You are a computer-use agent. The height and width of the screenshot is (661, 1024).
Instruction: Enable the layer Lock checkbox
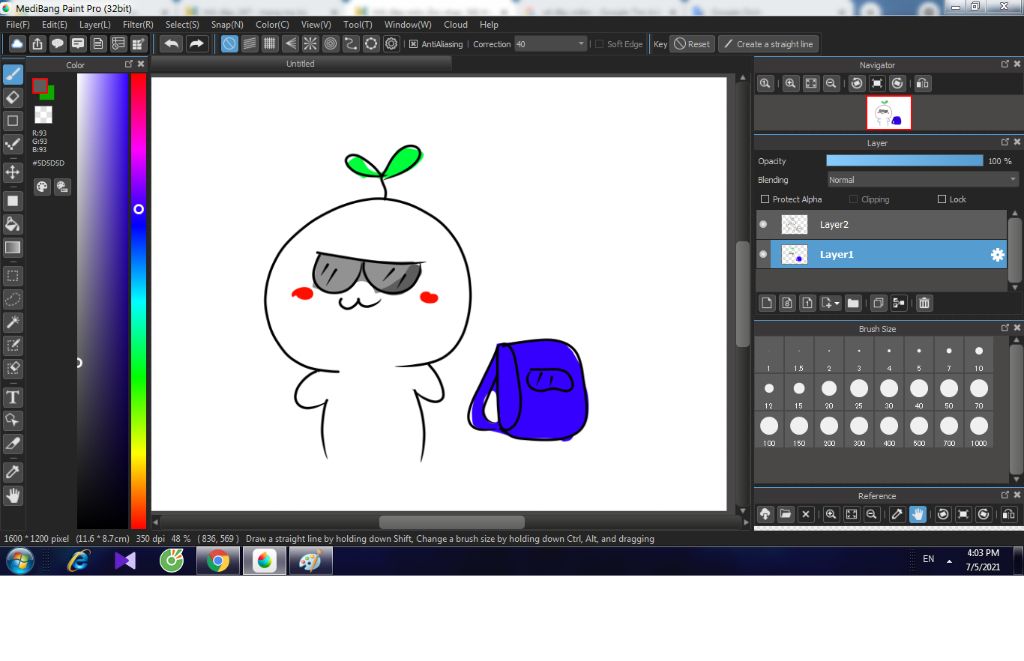[942, 199]
